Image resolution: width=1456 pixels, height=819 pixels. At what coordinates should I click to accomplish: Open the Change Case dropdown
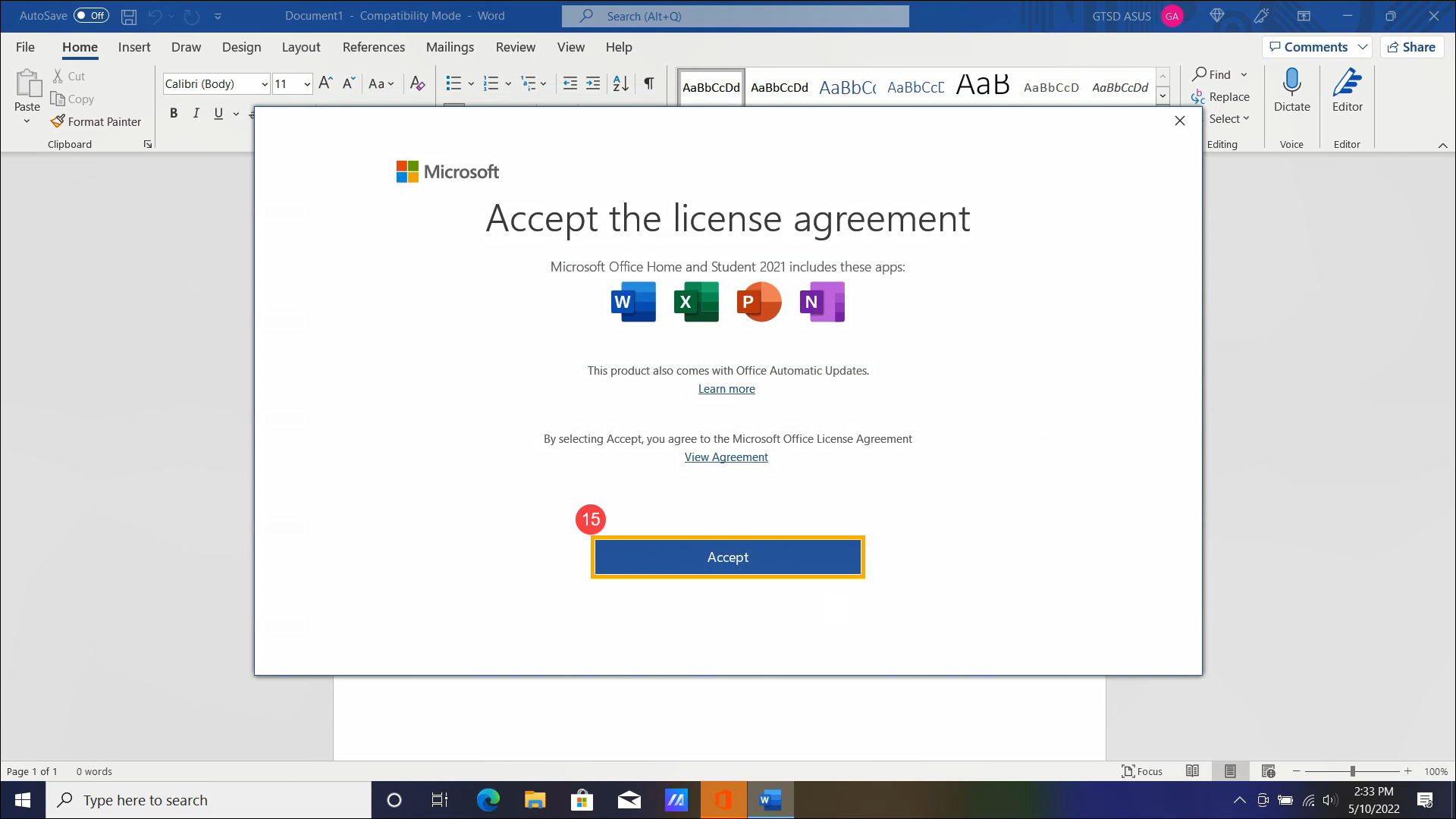tap(381, 83)
